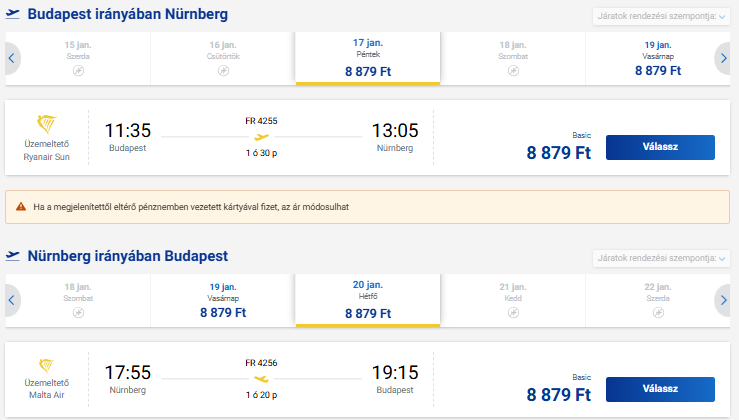This screenshot has height=420, width=739.
Task: Open return Járatok rendezési szempontja dropdown
Action: click(661, 258)
